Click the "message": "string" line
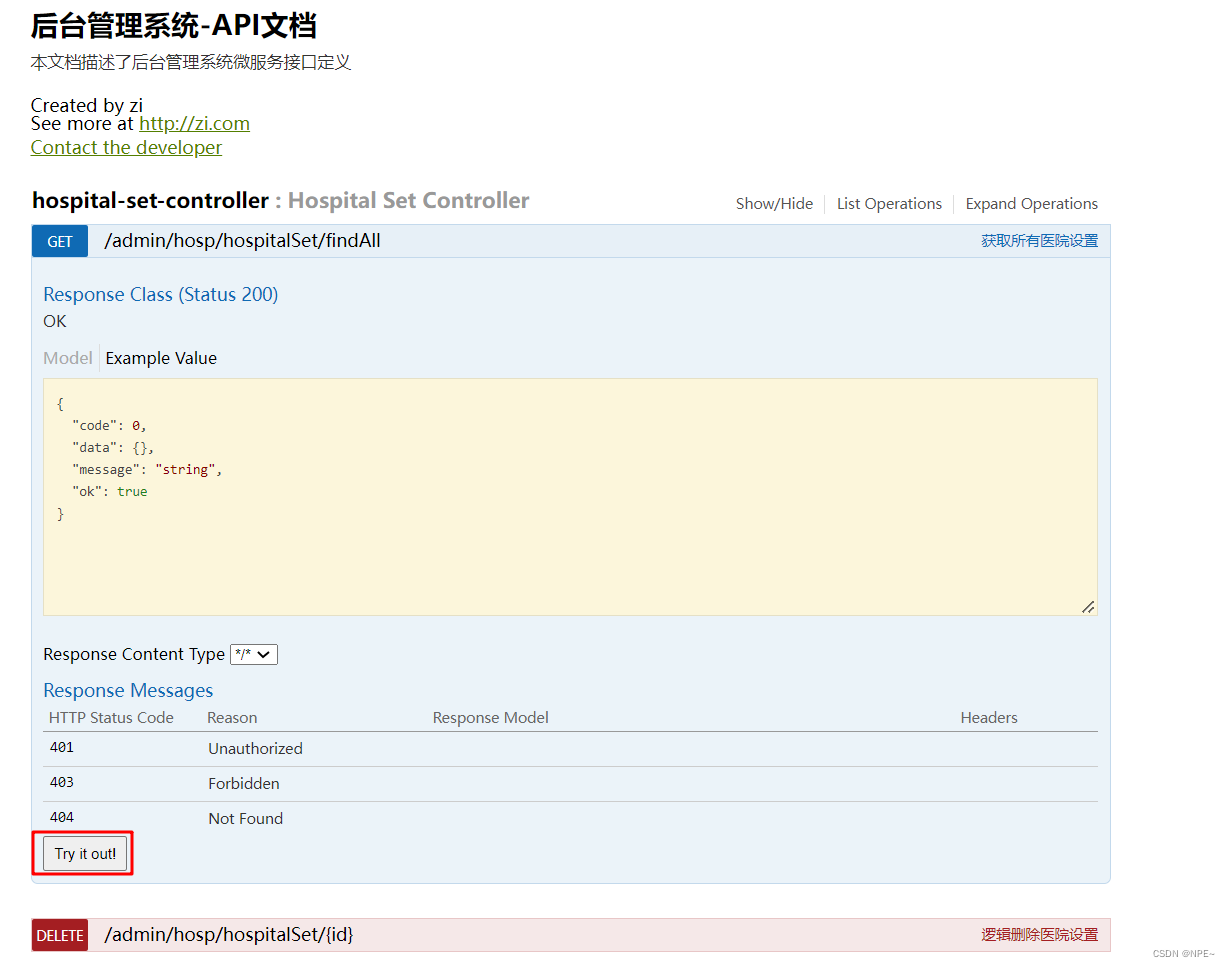This screenshot has width=1230, height=967. click(x=147, y=469)
